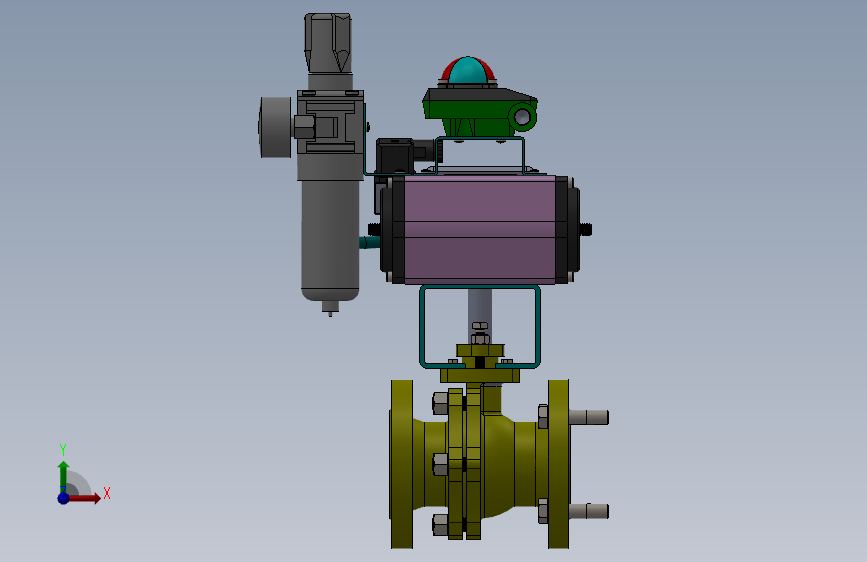Select the gray filter regulator bowl
This screenshot has height=562, width=867.
click(330, 241)
